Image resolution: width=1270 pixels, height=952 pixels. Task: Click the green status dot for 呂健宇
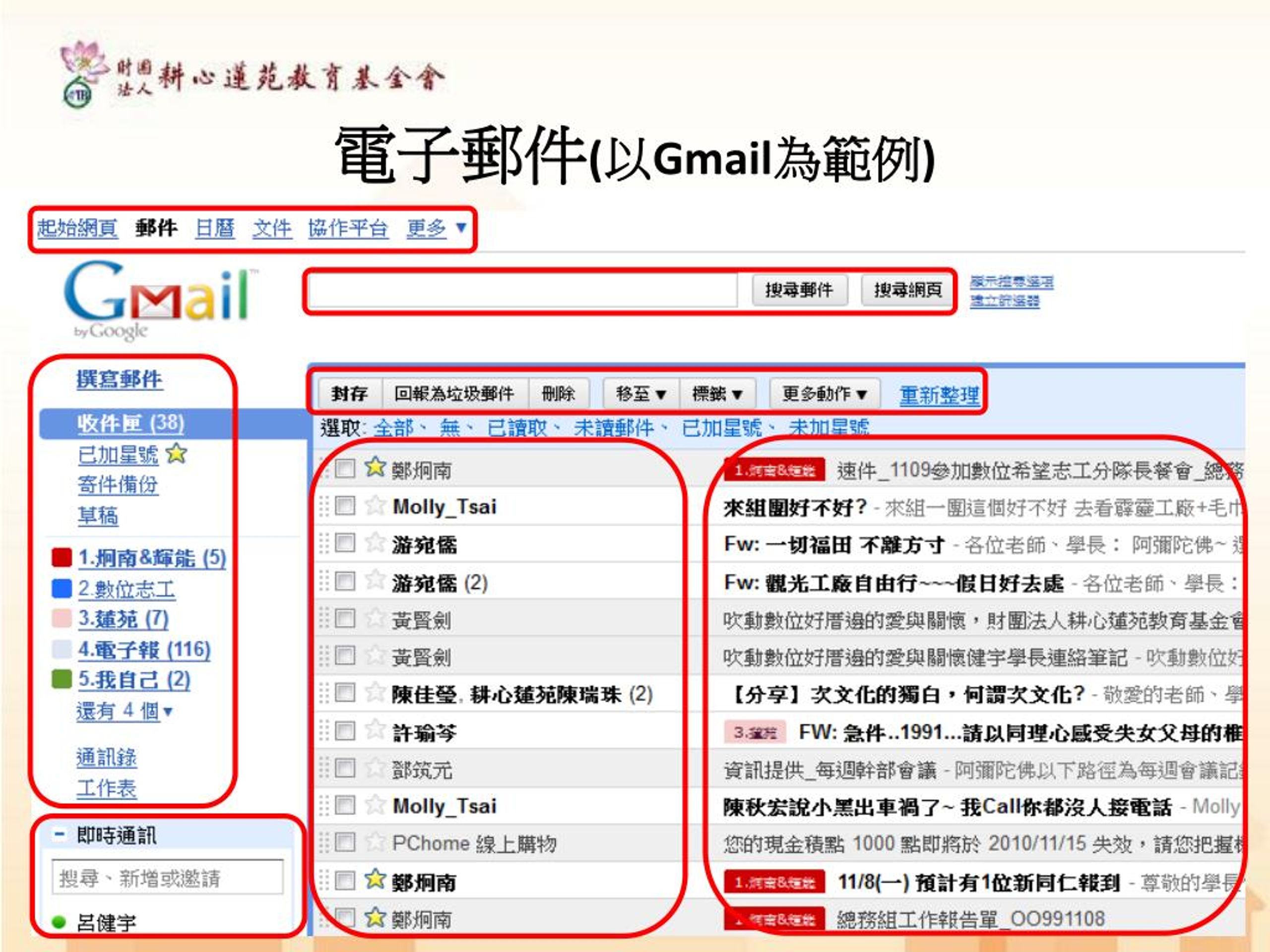[59, 922]
